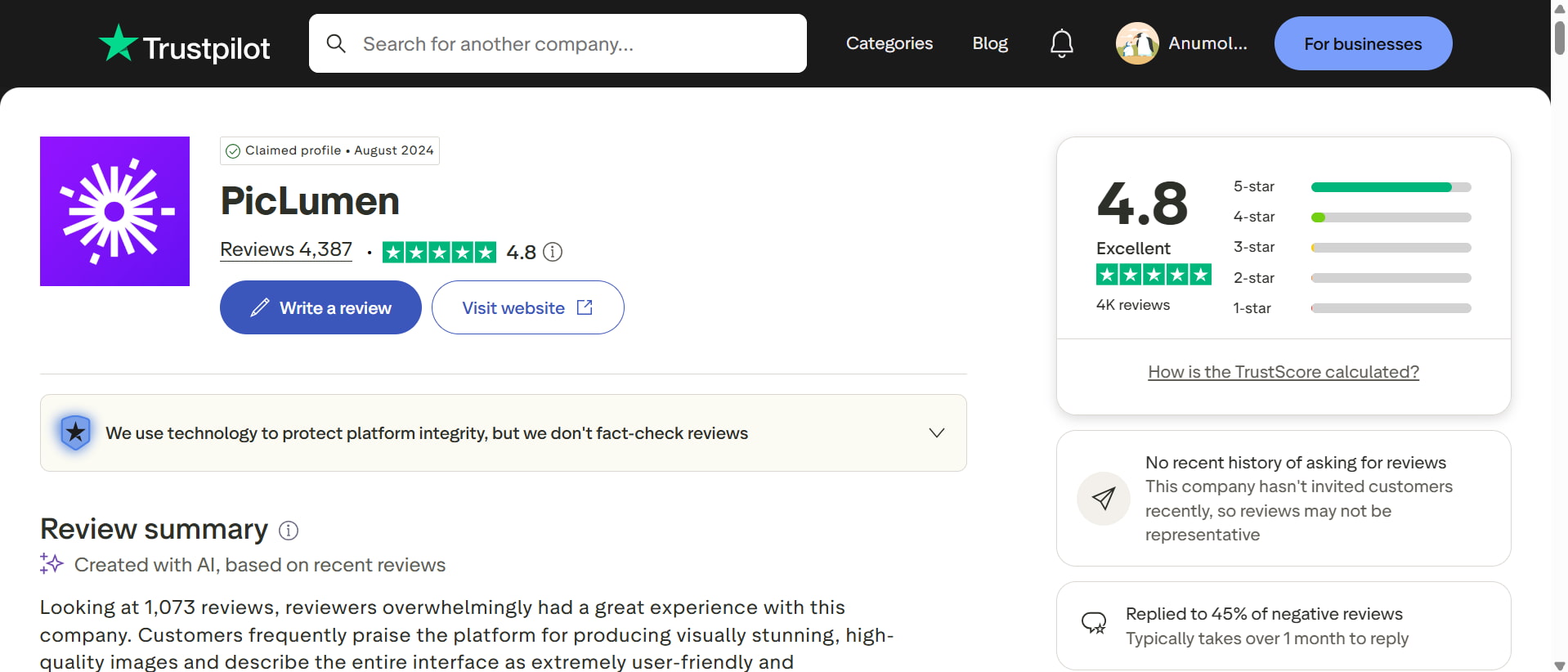
Task: Click the scrollbar up arrow
Action: click(1560, 7)
